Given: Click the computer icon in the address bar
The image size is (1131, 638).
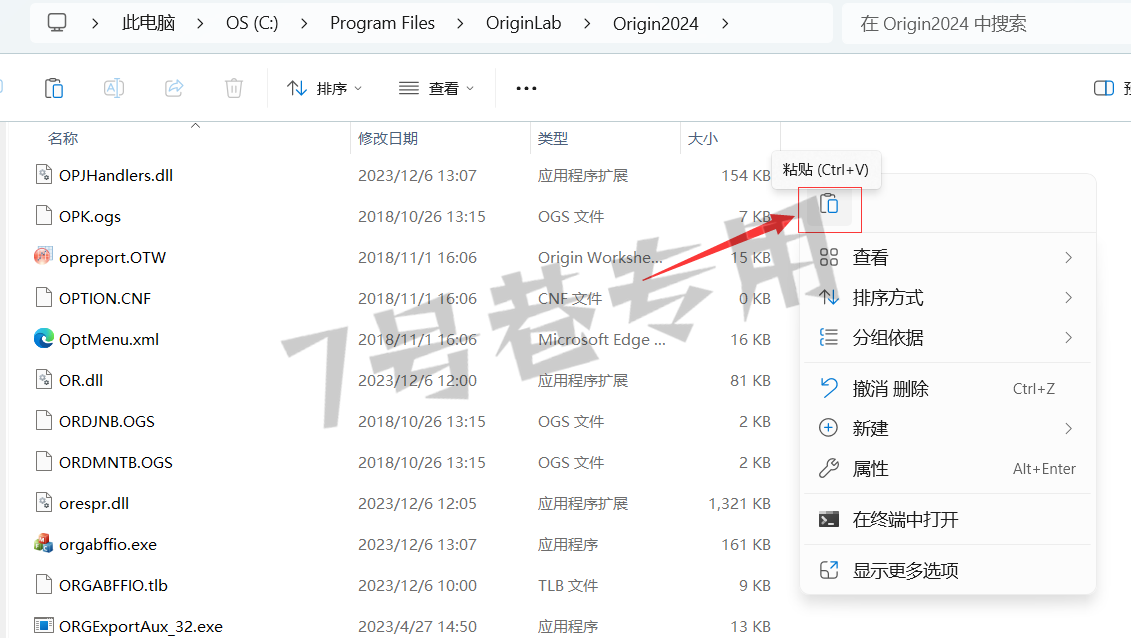Looking at the screenshot, I should (57, 23).
